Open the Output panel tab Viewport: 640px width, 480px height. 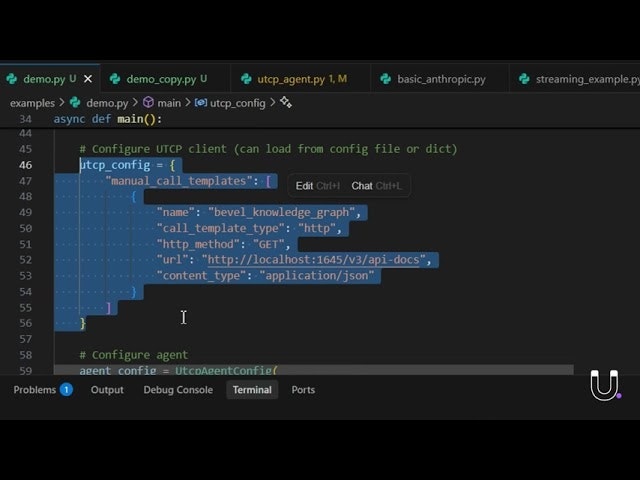click(x=107, y=390)
